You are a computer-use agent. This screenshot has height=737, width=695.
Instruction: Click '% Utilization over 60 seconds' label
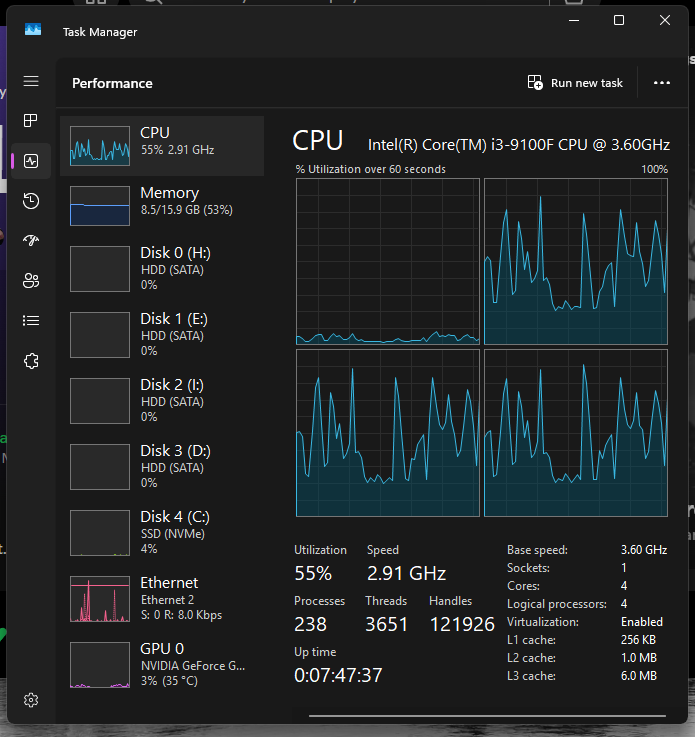coord(370,169)
